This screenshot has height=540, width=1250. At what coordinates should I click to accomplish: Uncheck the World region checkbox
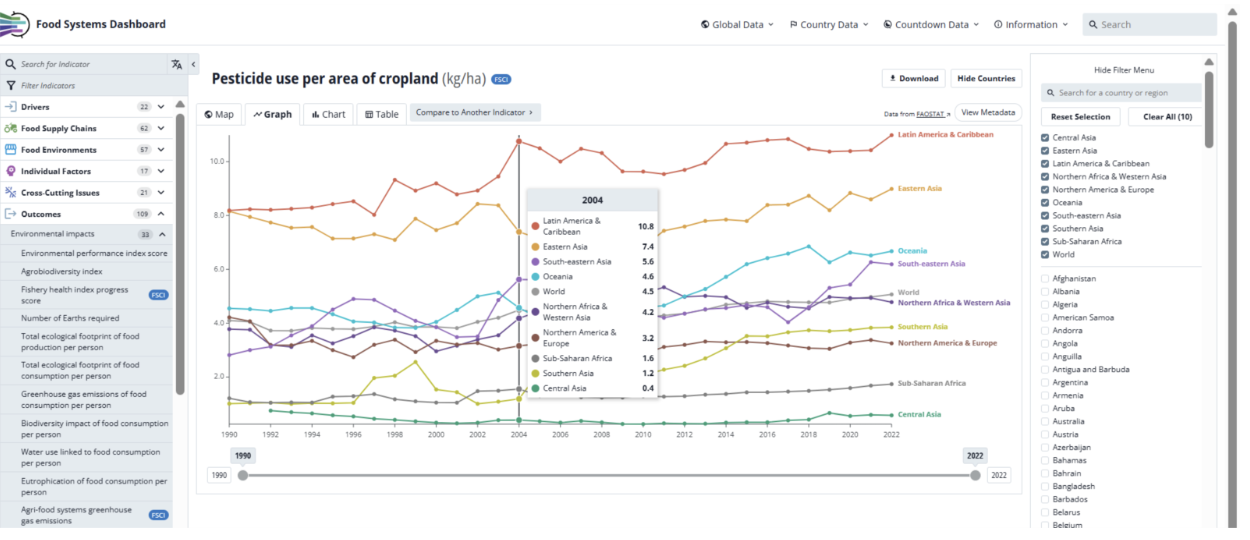point(1045,254)
